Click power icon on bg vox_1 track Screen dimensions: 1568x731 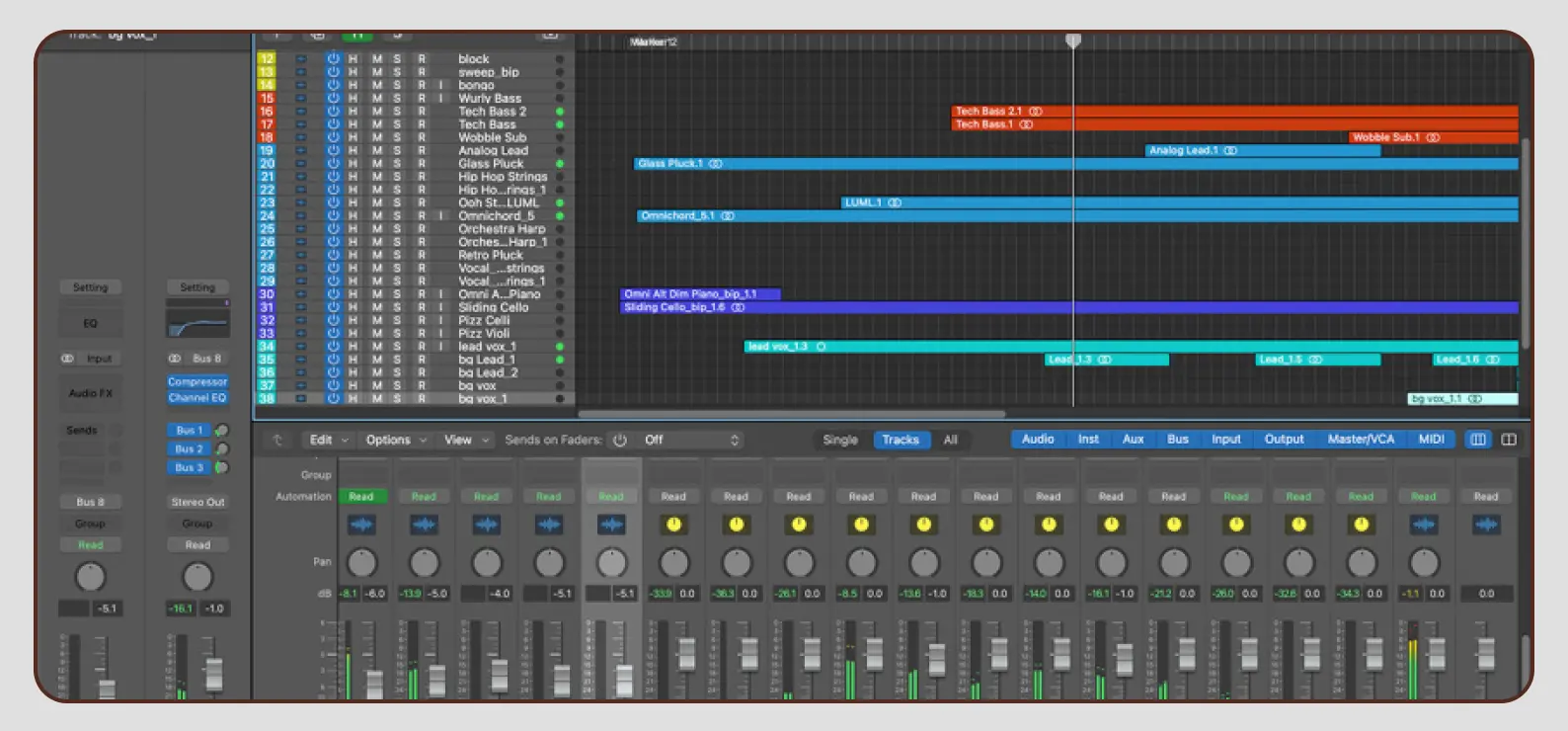[333, 399]
